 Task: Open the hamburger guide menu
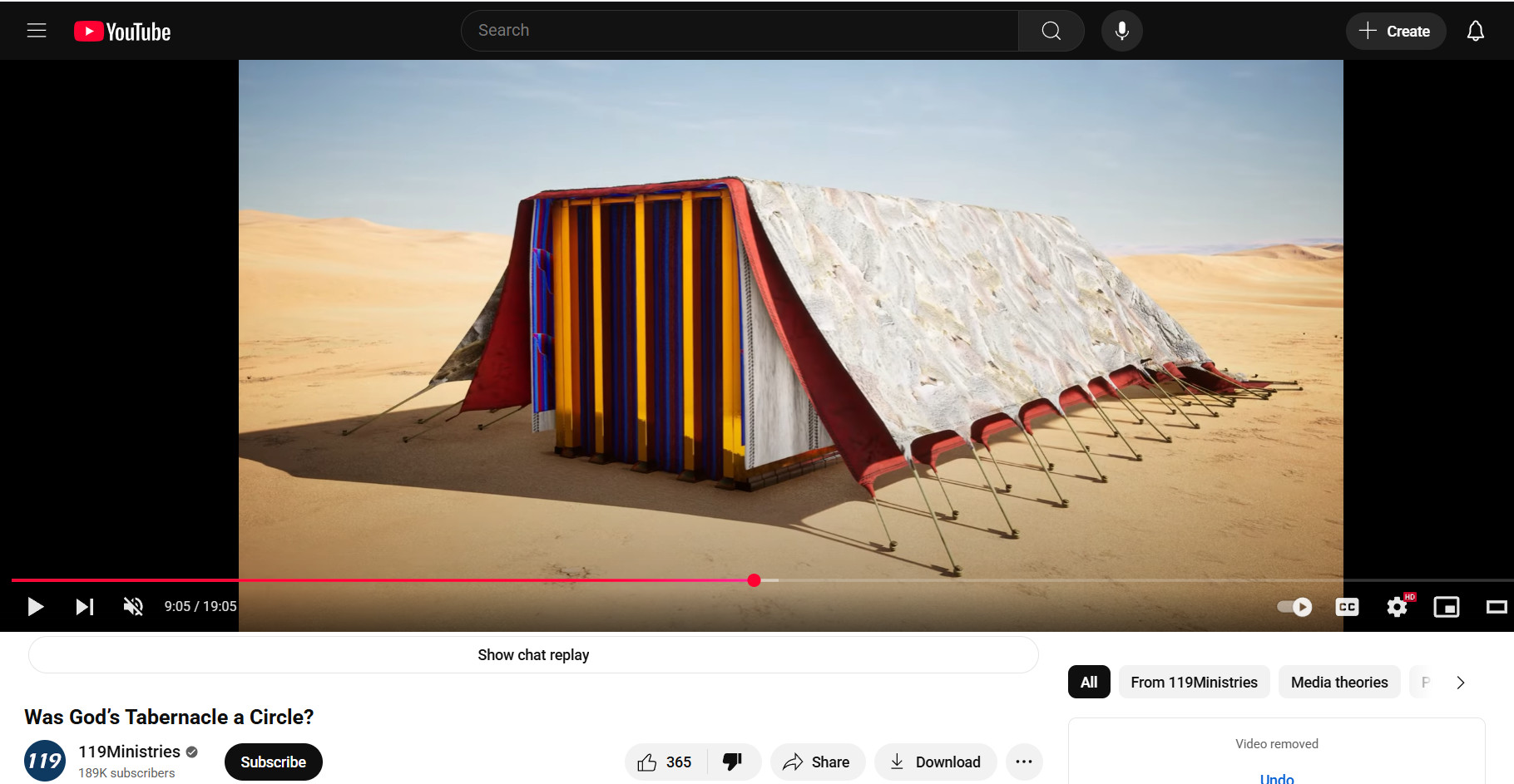37,31
